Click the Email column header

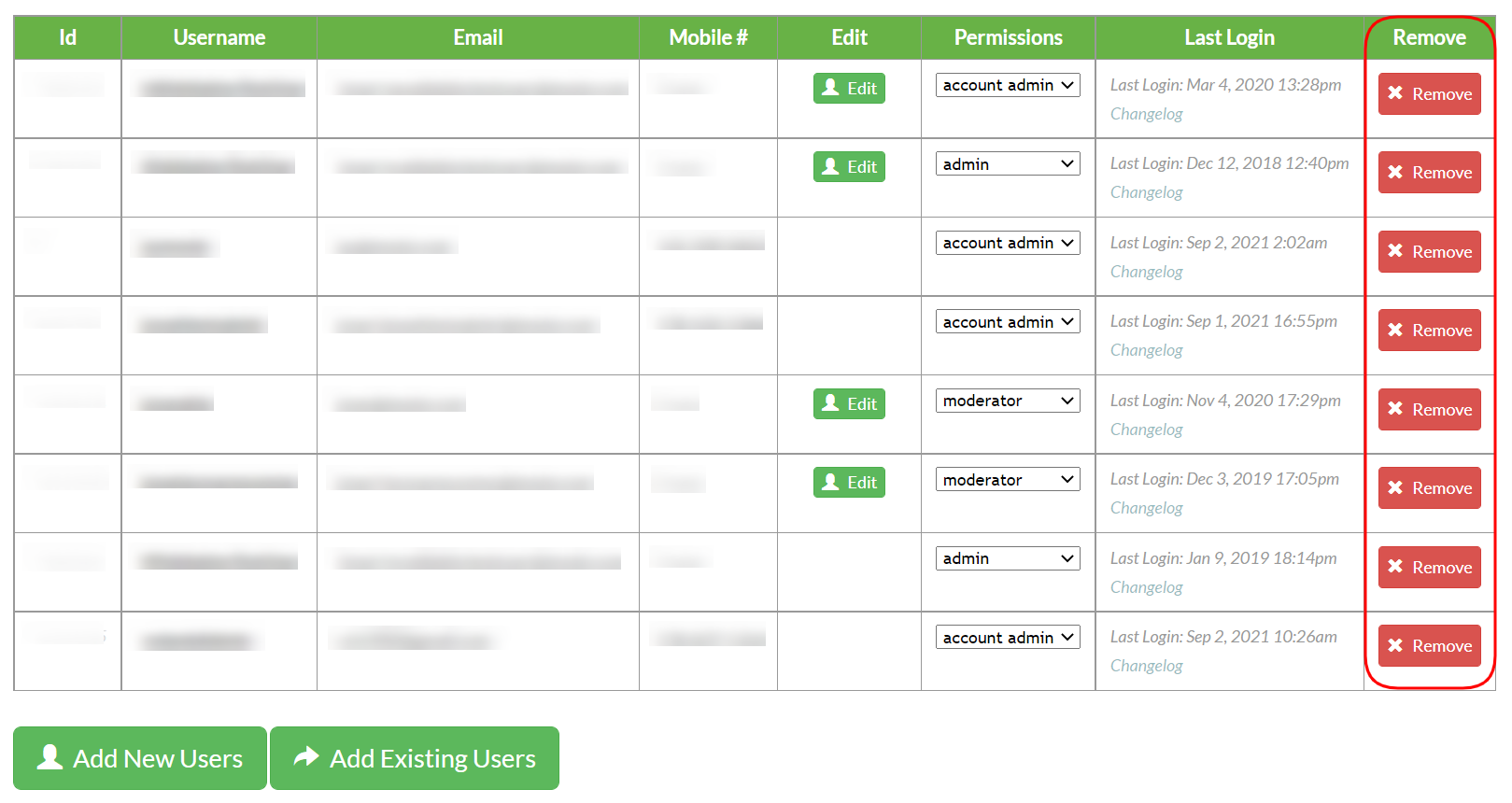coord(478,37)
